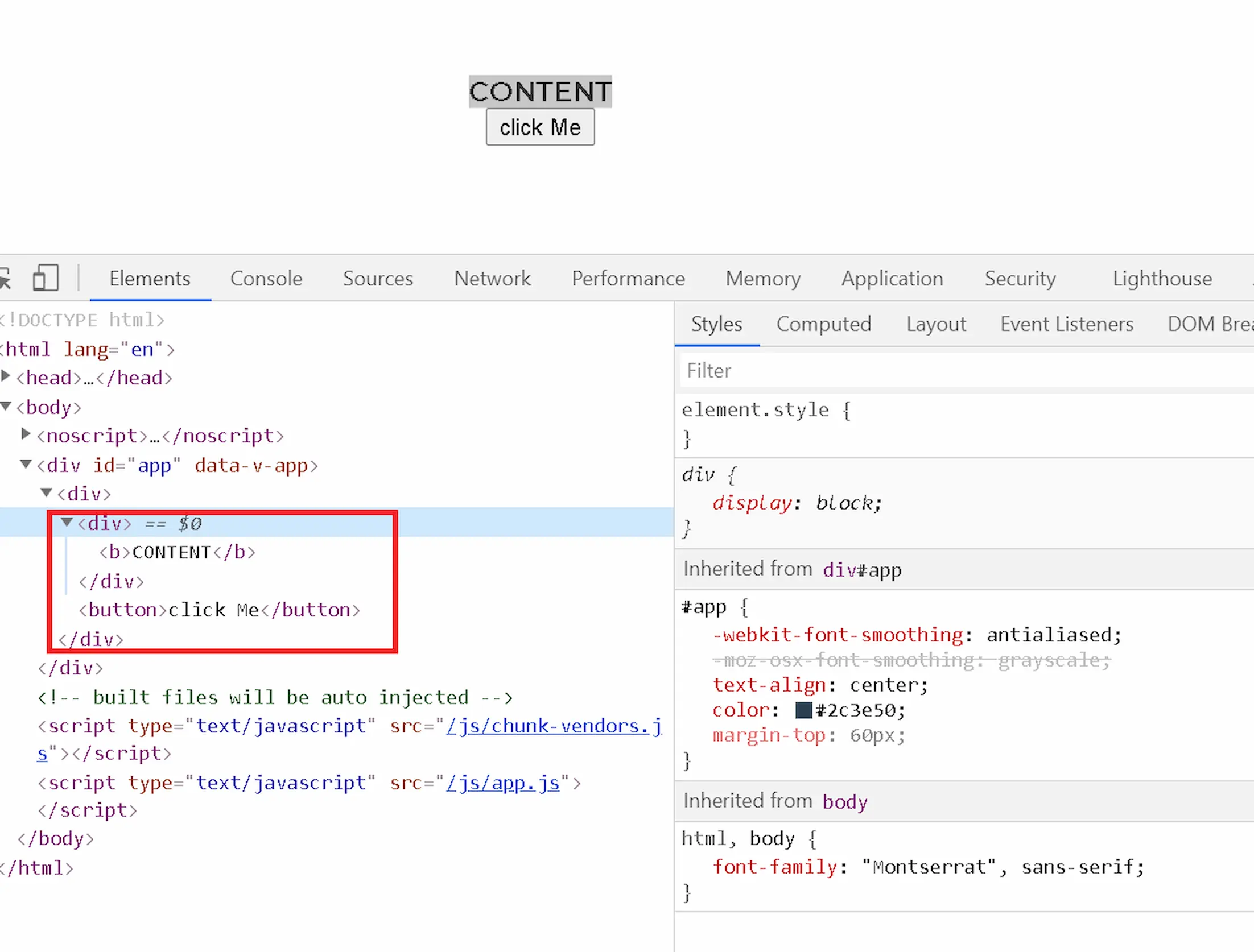Click the div#app inherited-from link
The height and width of the screenshot is (952, 1254).
[862, 570]
